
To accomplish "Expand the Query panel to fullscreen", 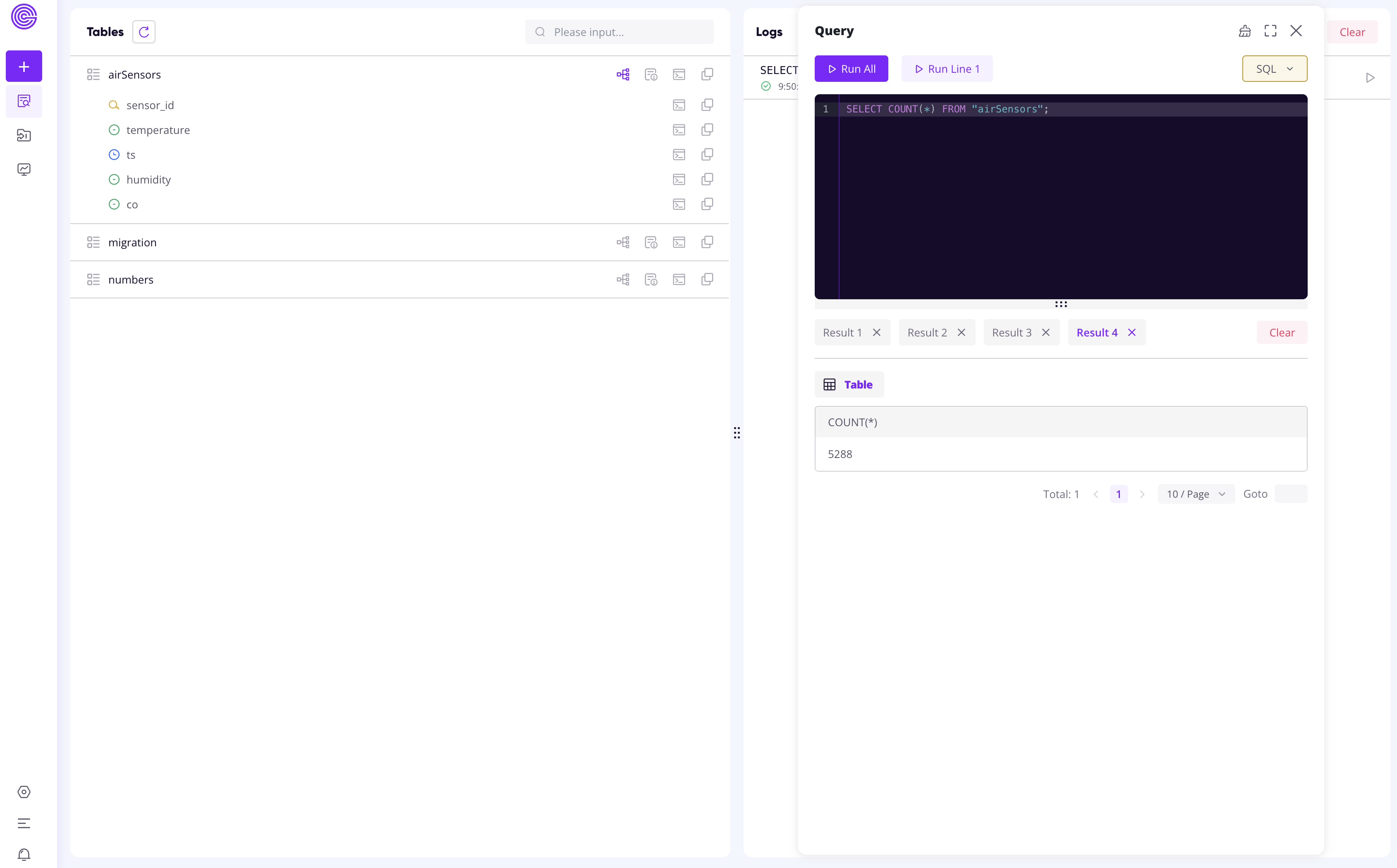I will click(x=1270, y=31).
